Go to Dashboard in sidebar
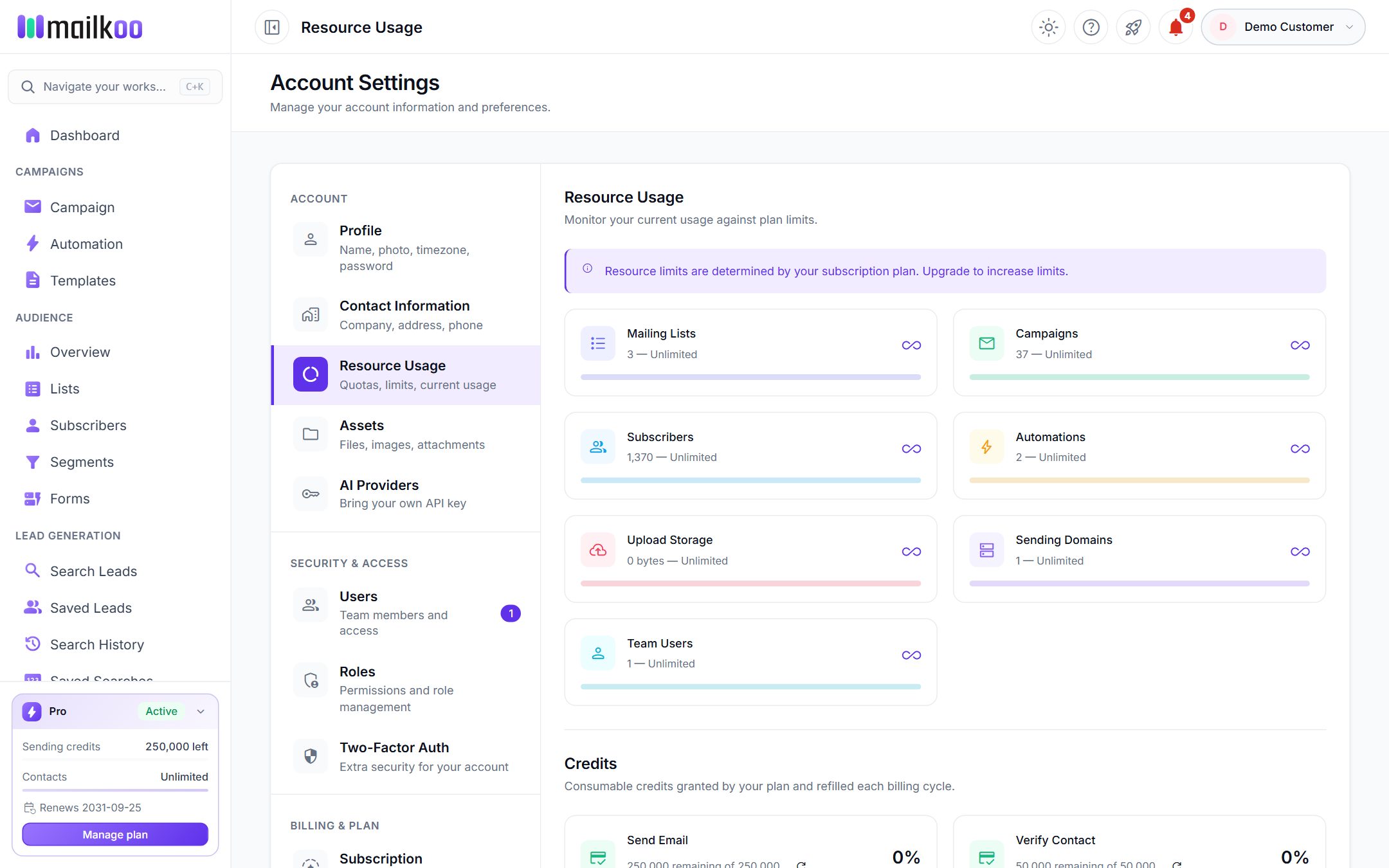 click(x=115, y=136)
